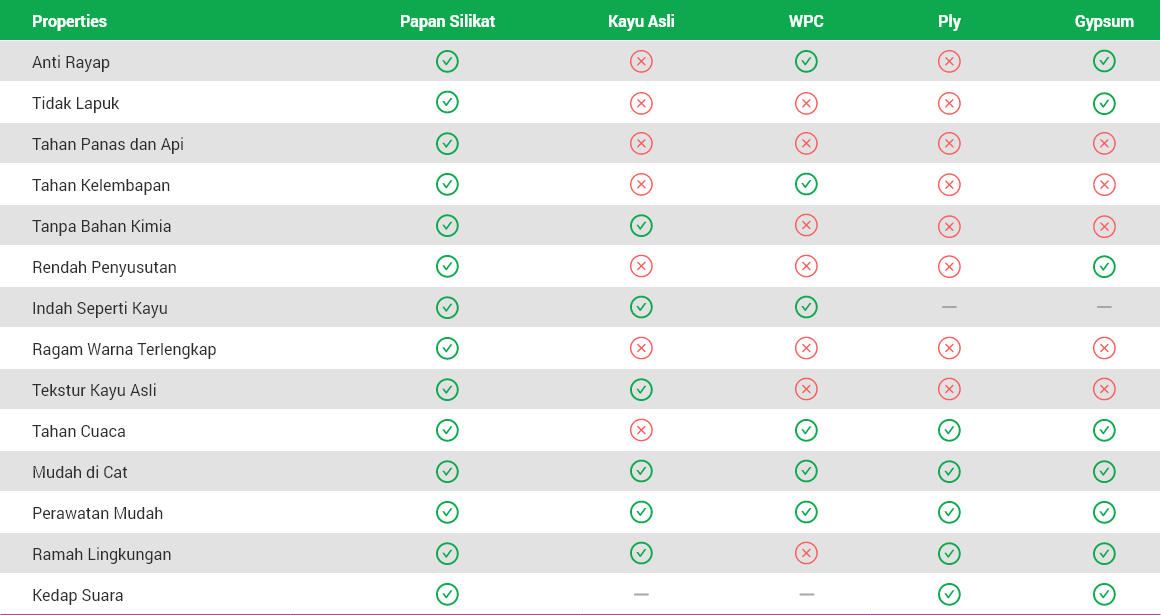Click the Properties header label

(x=69, y=21)
